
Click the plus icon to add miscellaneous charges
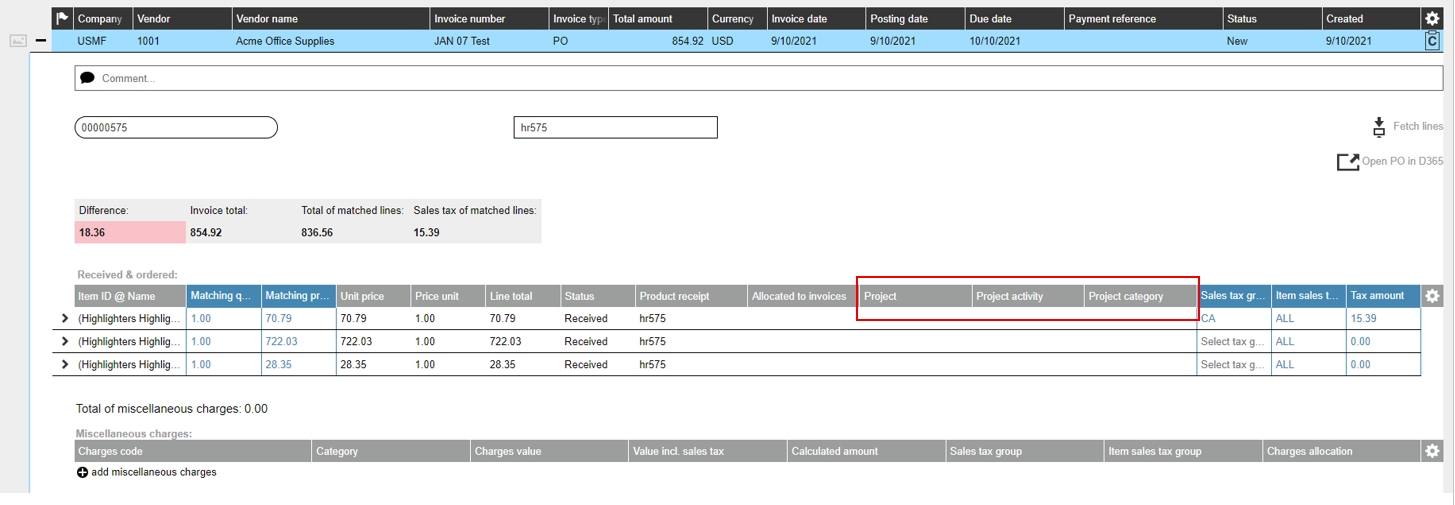(82, 472)
